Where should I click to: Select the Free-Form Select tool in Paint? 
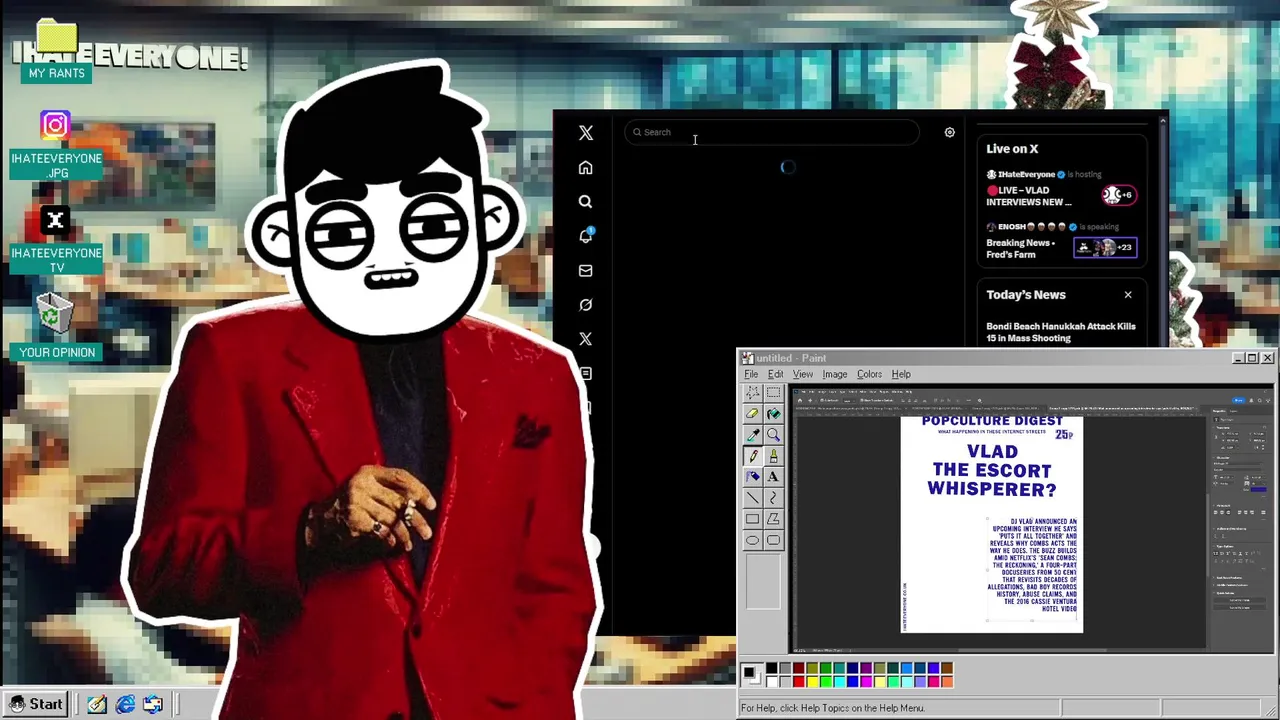pyautogui.click(x=752, y=393)
